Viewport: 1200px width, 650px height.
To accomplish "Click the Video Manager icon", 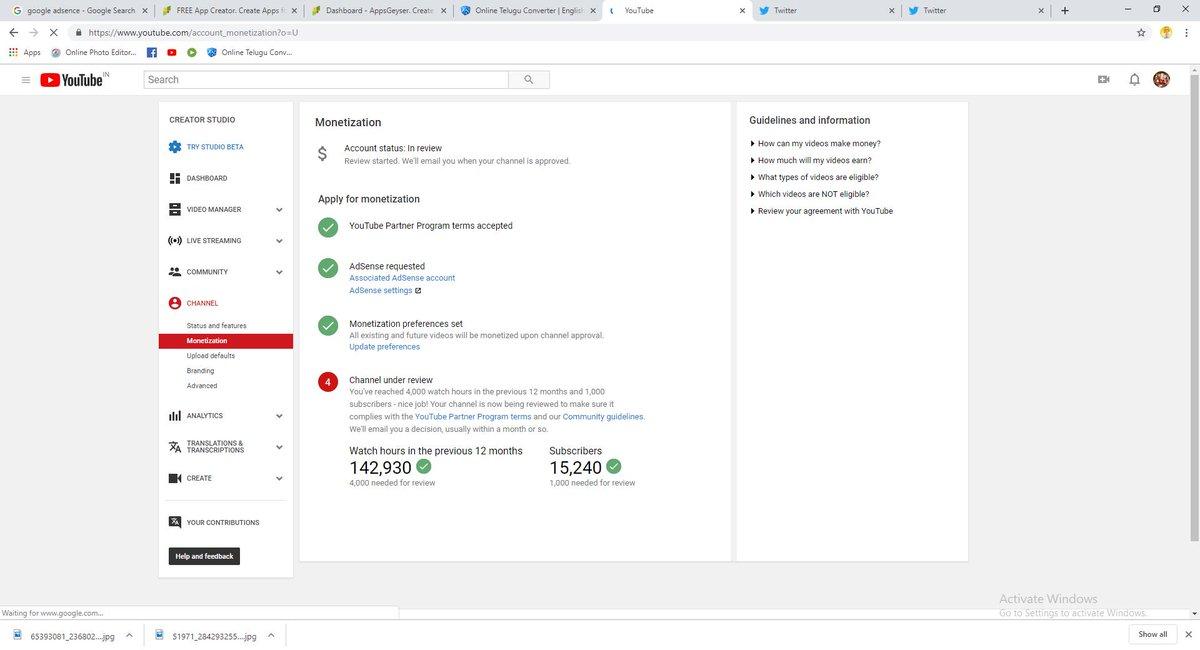I will coord(175,209).
